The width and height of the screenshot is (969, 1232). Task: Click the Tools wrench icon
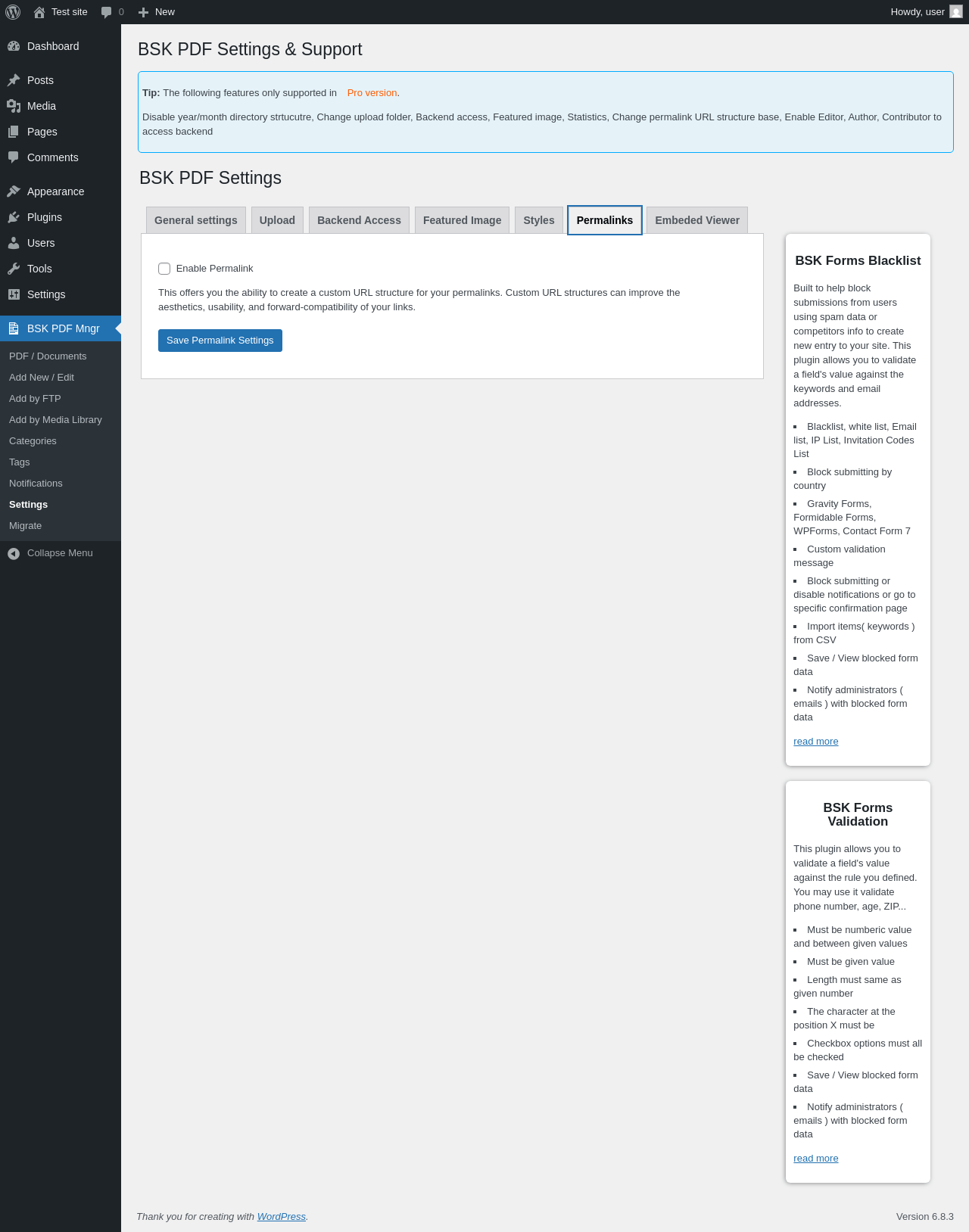click(x=14, y=269)
